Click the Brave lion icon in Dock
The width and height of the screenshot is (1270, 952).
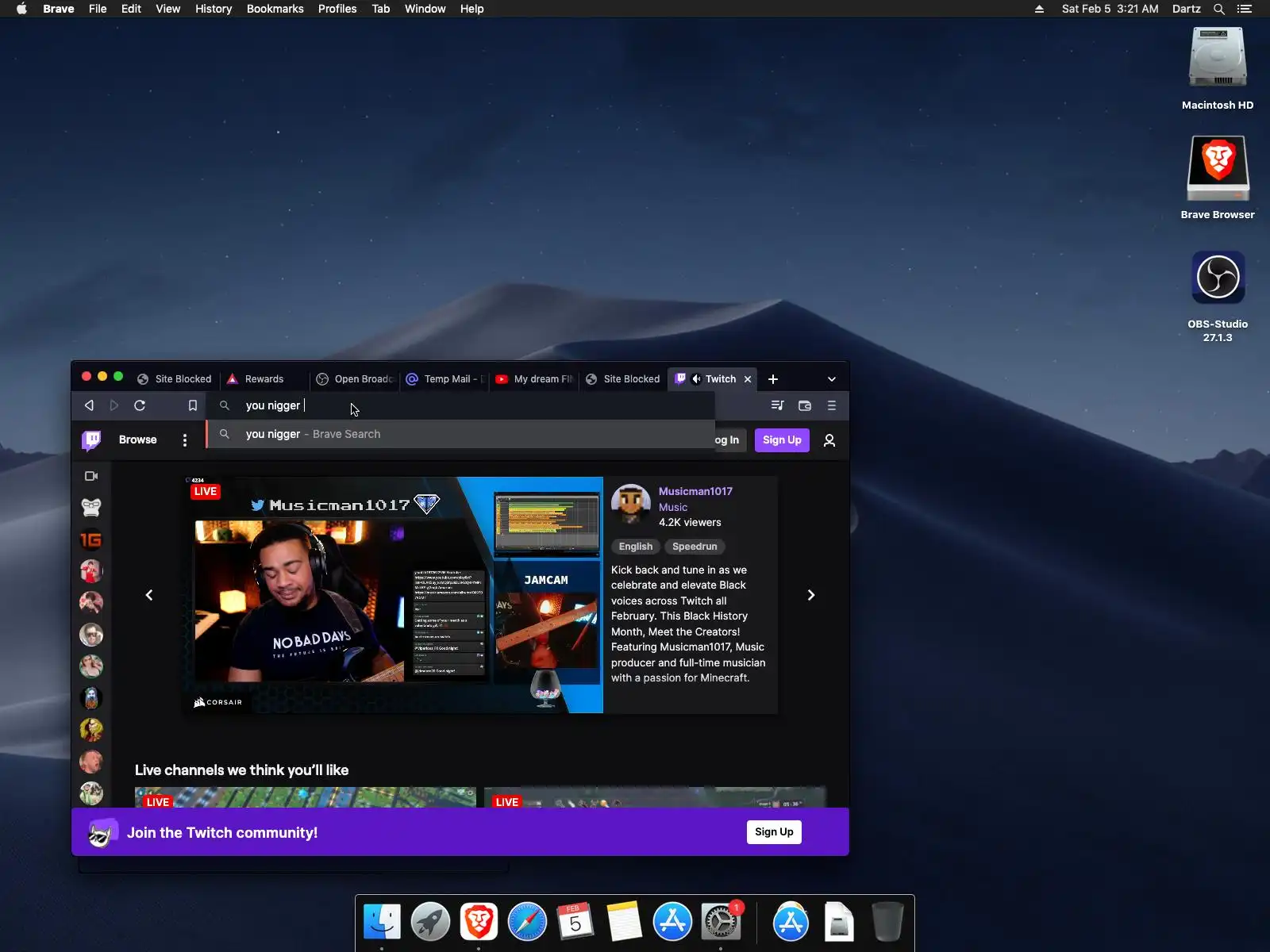coord(479,922)
